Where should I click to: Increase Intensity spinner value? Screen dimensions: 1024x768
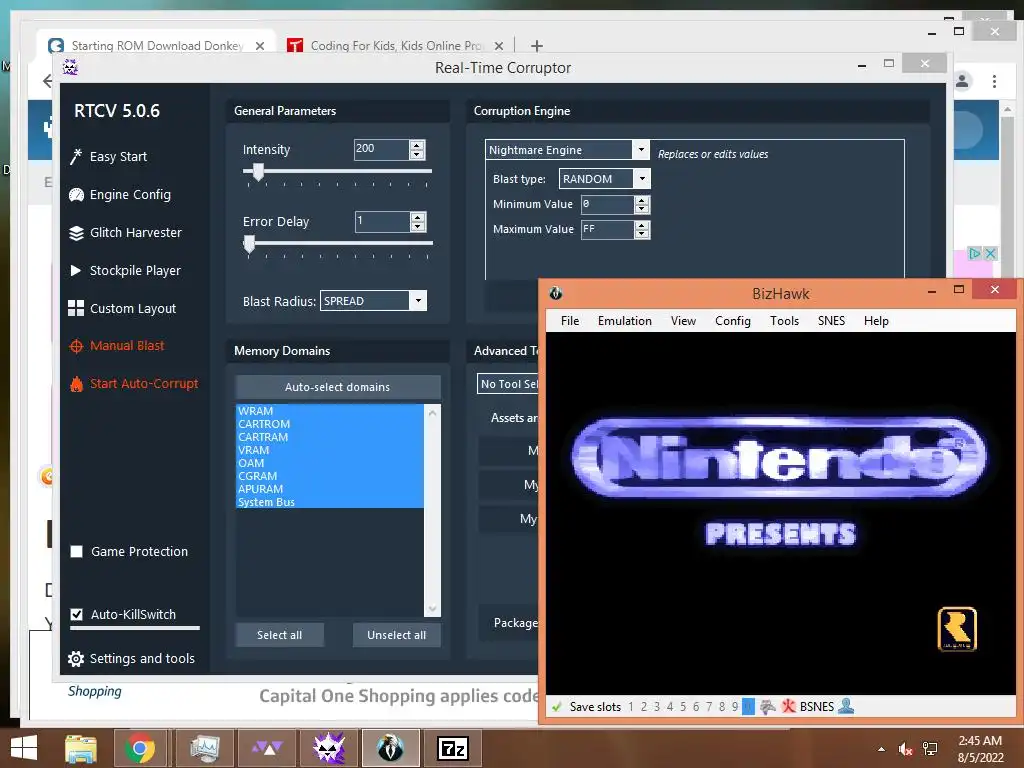click(417, 146)
